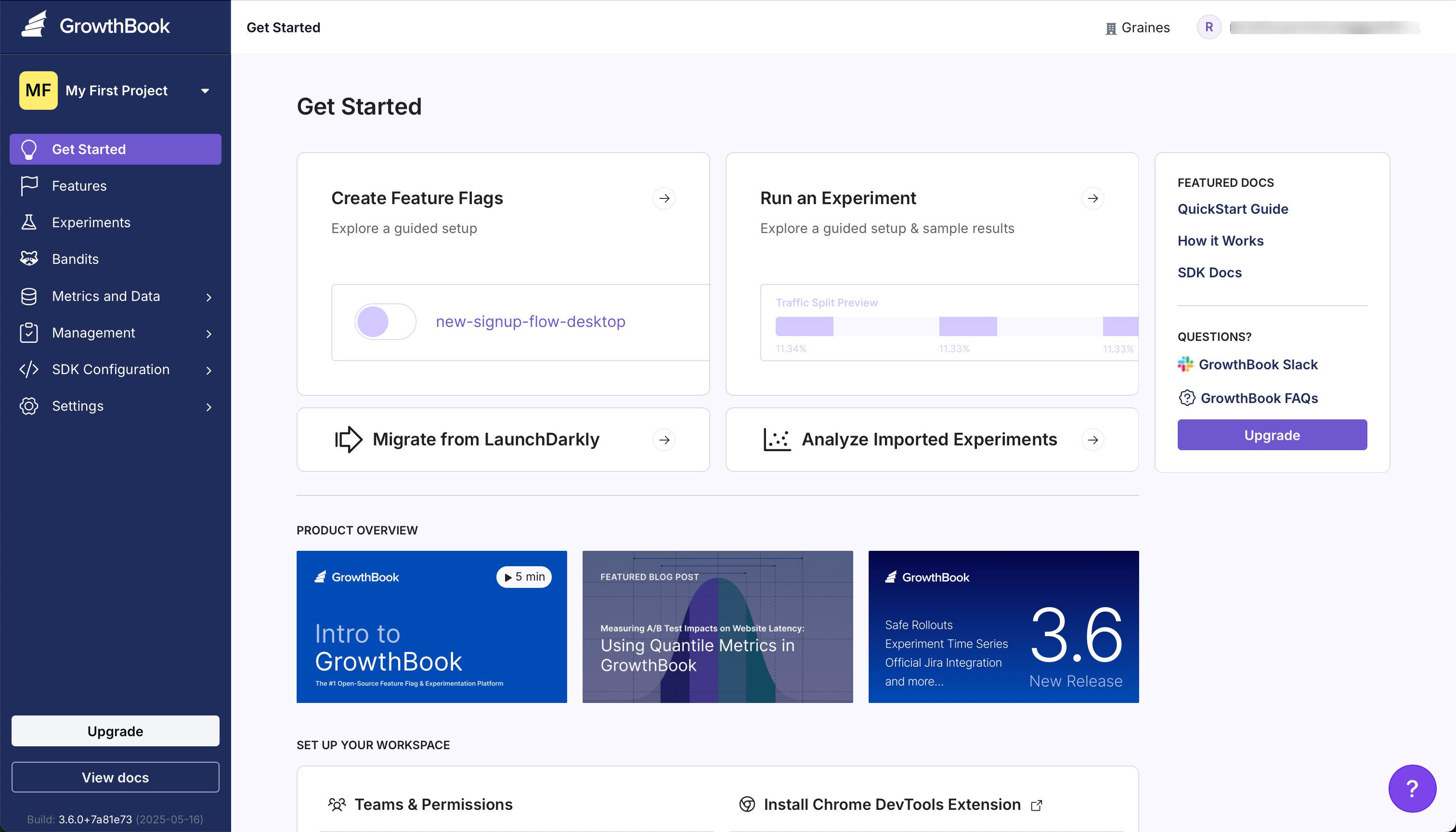Click Analyze Imported Experiments text
This screenshot has height=832, width=1456.
click(x=929, y=439)
